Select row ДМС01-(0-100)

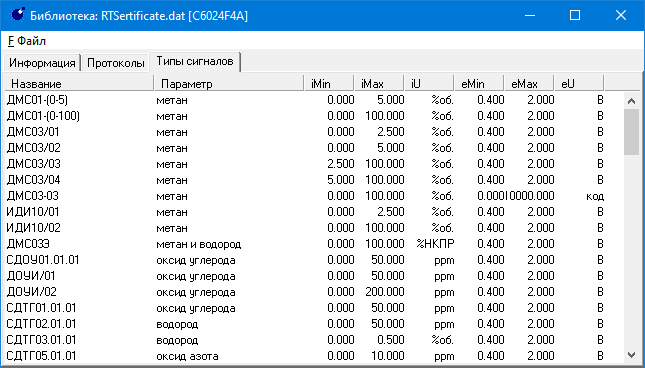tap(305, 116)
